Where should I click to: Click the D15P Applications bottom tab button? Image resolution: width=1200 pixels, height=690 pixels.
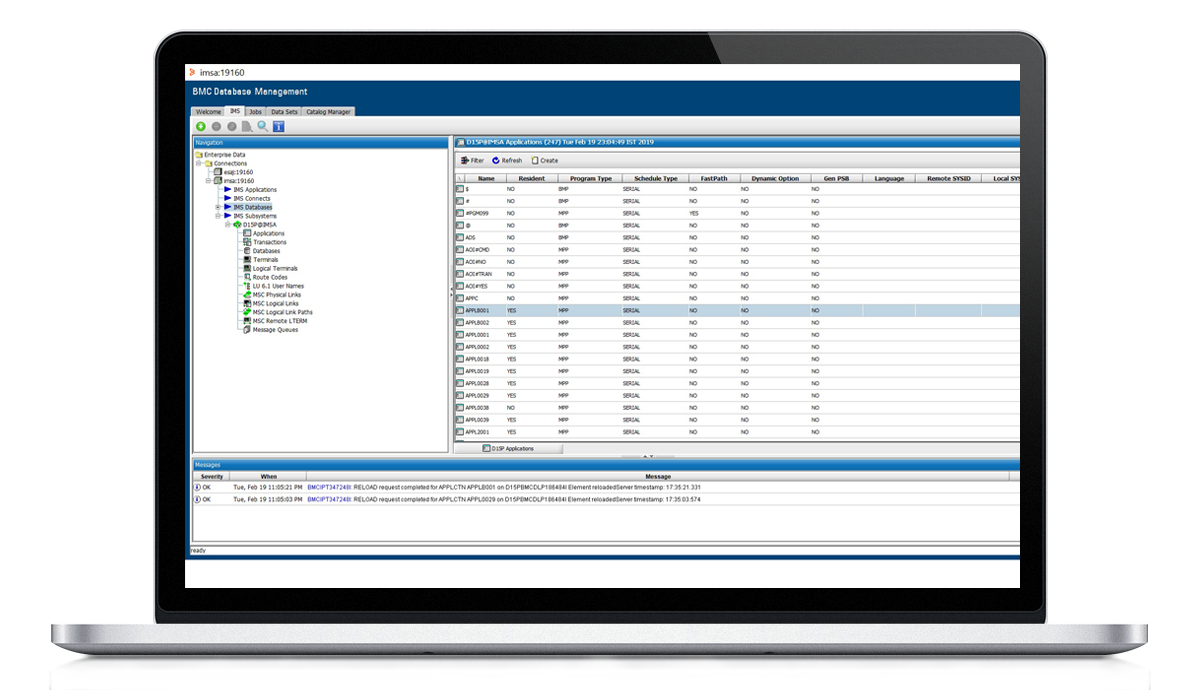(508, 449)
